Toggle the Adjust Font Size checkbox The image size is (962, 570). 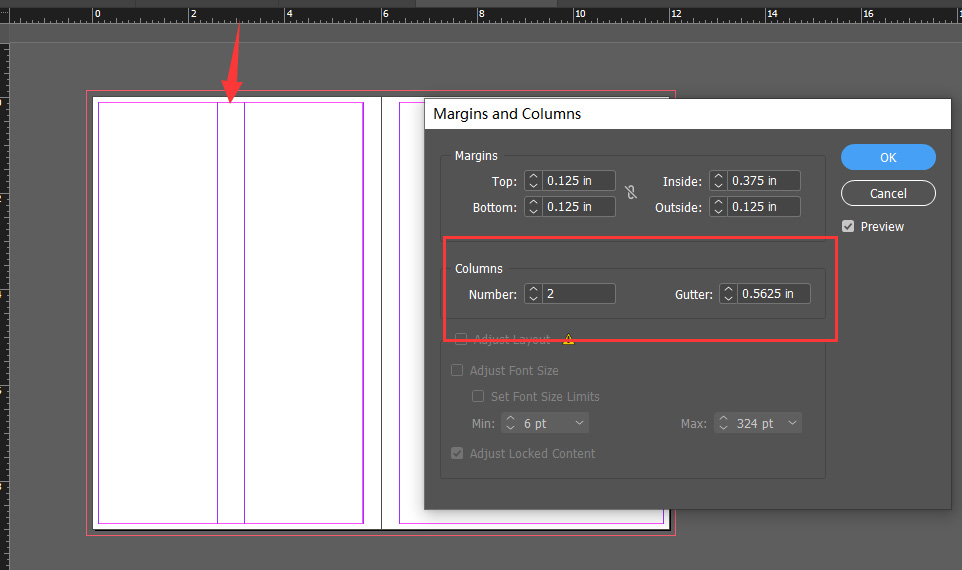pyautogui.click(x=457, y=370)
